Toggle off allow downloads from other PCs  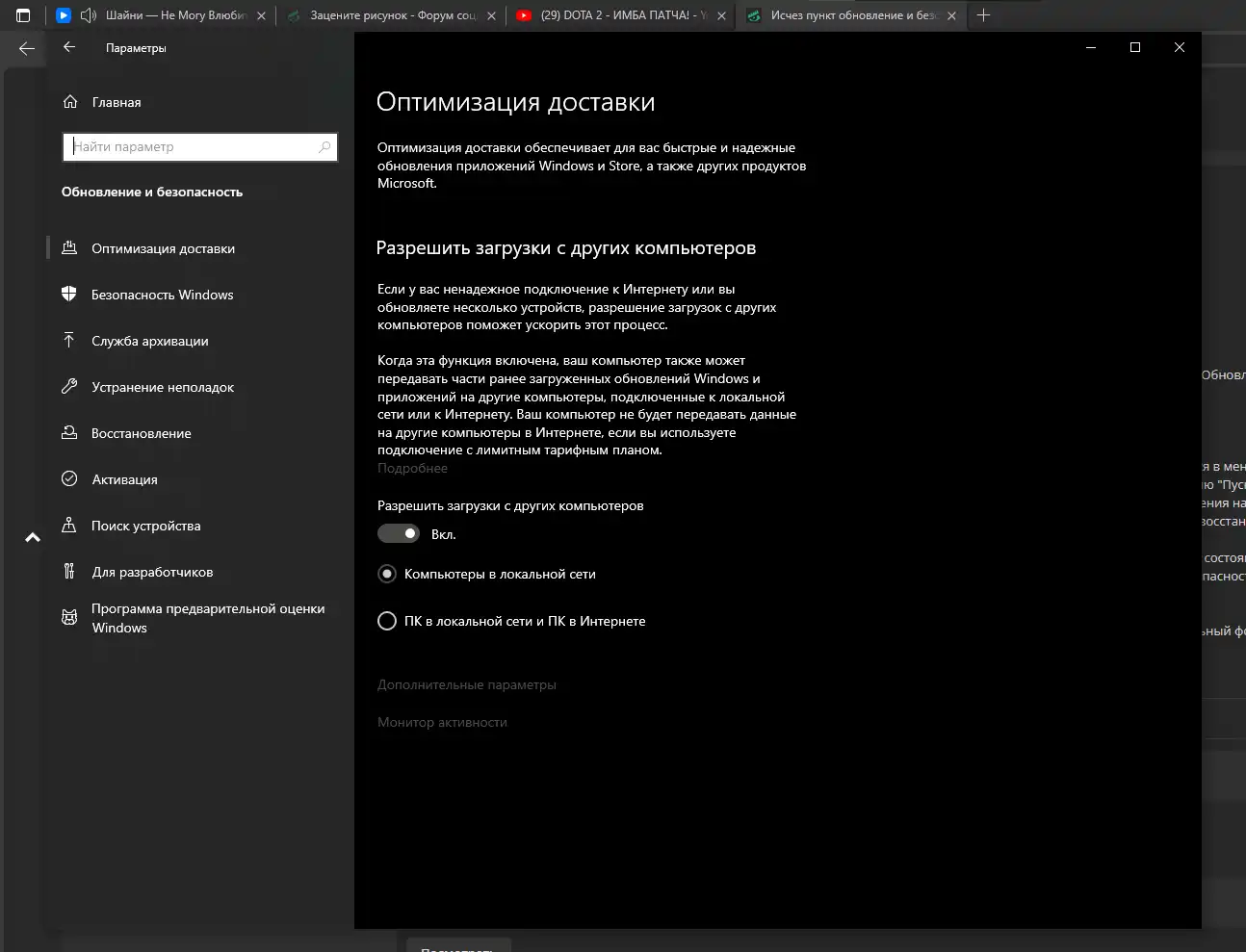click(x=399, y=534)
